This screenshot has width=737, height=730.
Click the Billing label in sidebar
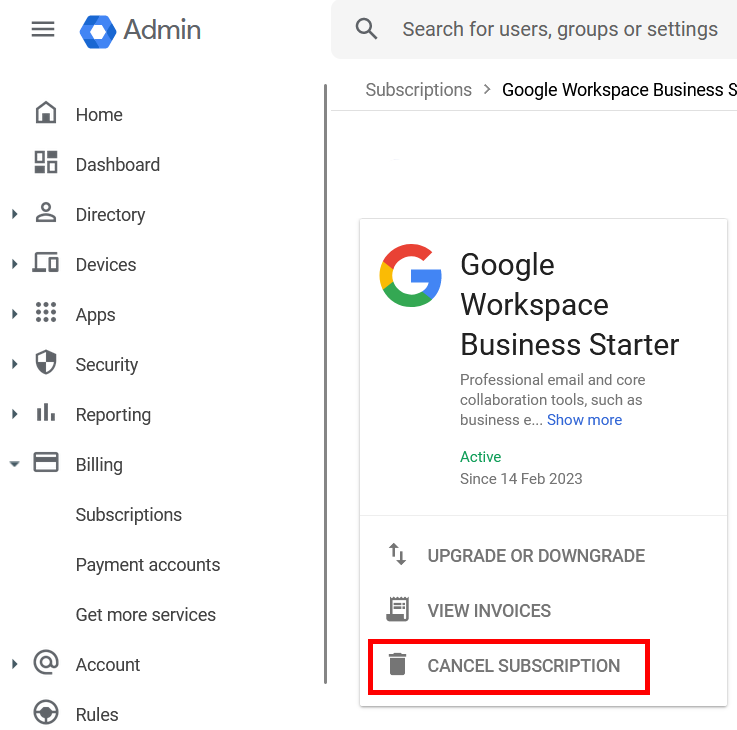tap(99, 465)
